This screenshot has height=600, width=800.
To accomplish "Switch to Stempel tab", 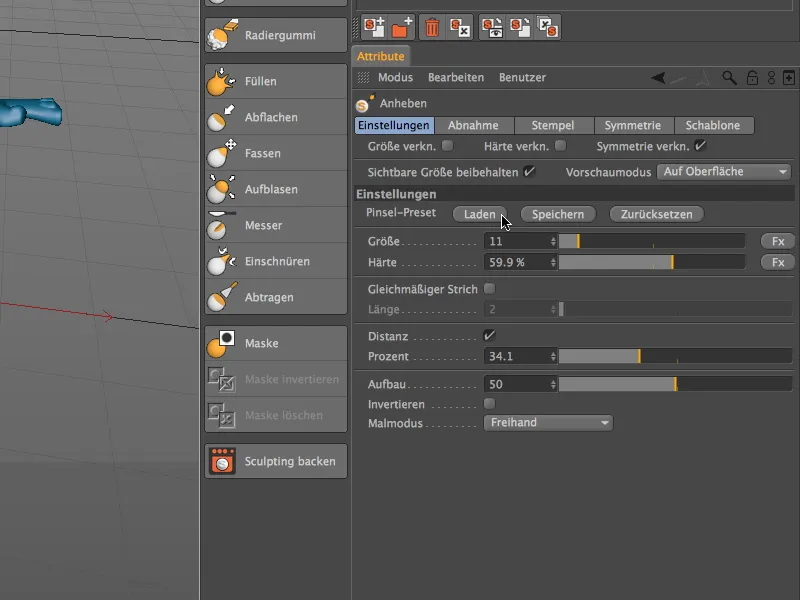I will pos(553,126).
